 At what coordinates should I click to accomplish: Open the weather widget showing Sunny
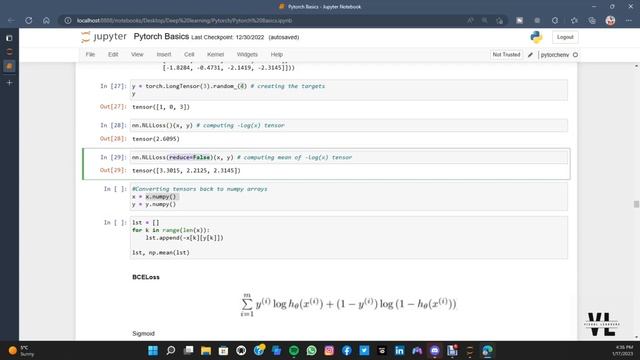(x=20, y=351)
